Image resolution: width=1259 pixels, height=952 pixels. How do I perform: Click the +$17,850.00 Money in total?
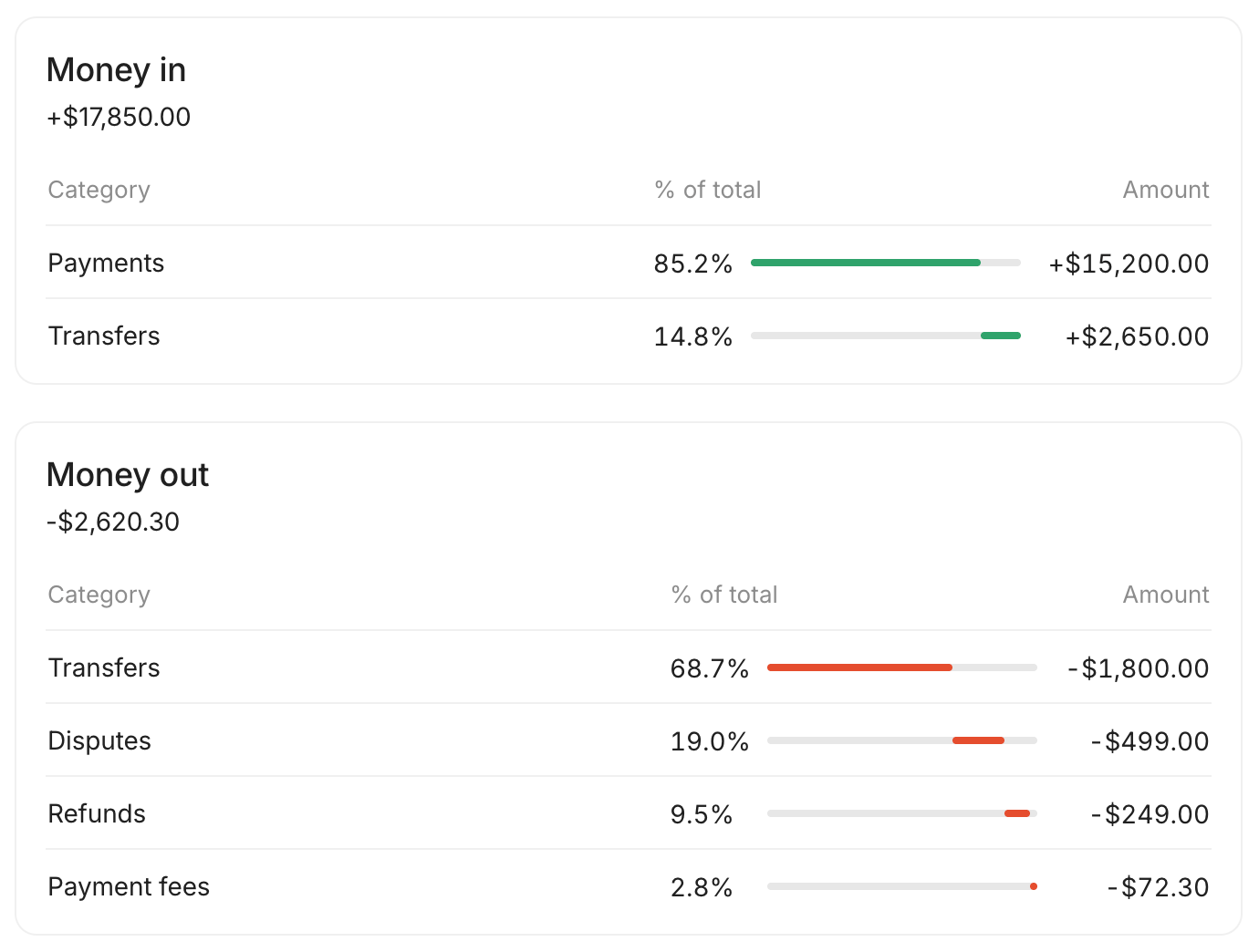coord(119,117)
